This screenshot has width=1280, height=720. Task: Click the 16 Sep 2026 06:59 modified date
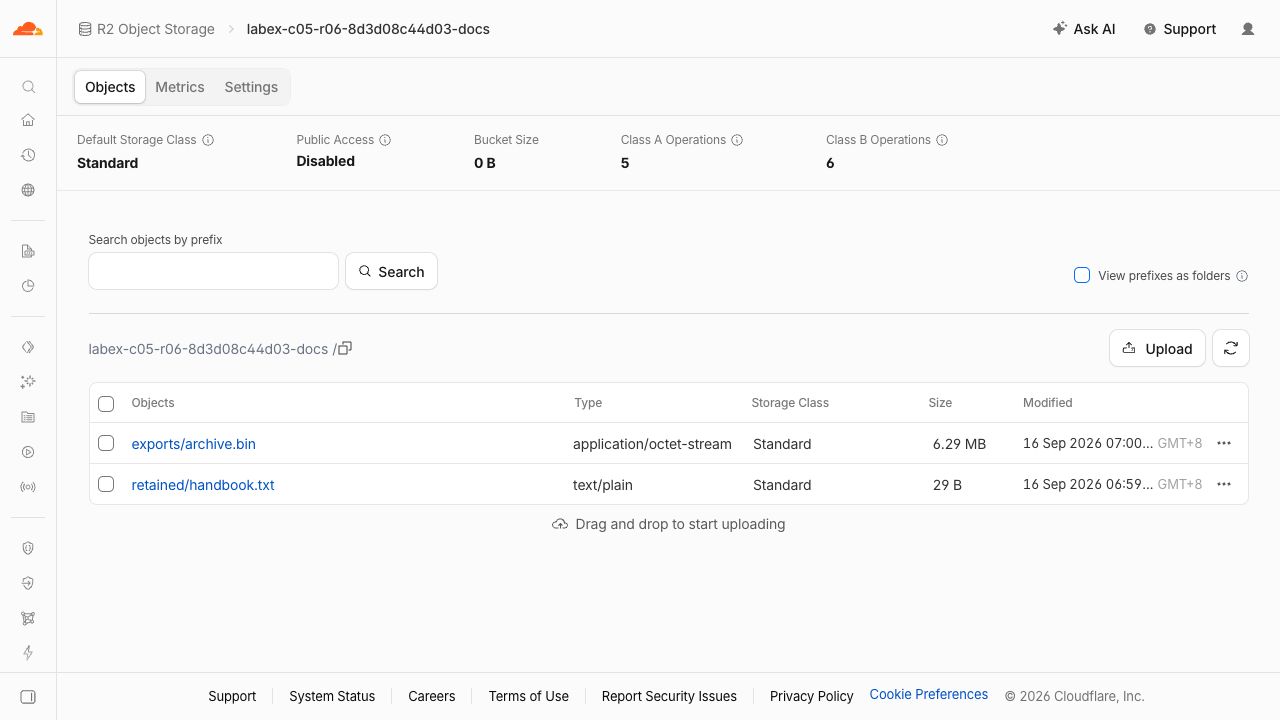(1088, 484)
